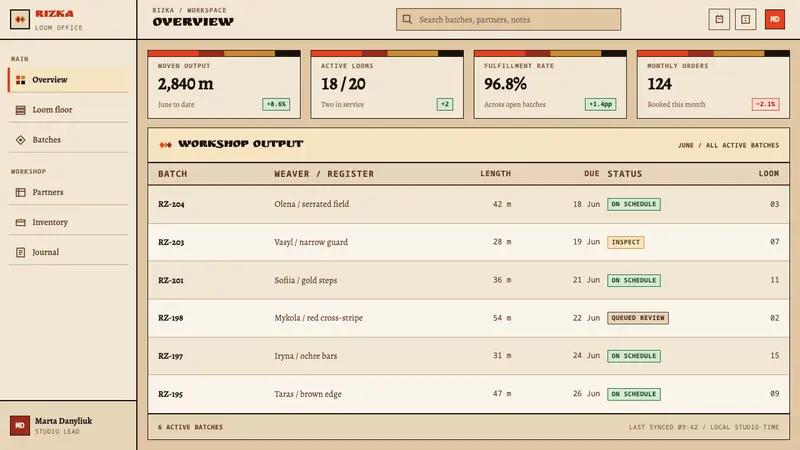This screenshot has width=800, height=450.
Task: Click the DUE column header
Action: pos(592,174)
